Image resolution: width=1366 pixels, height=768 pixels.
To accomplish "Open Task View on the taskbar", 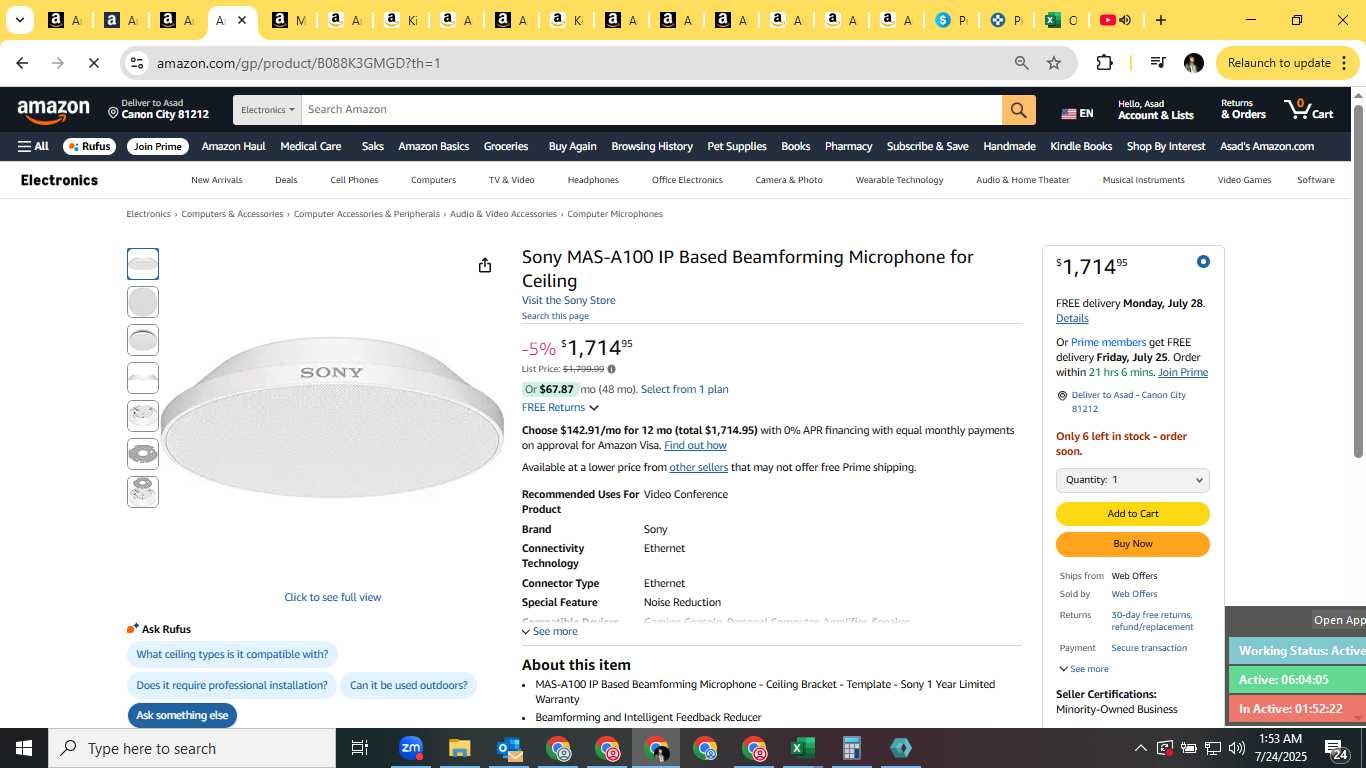I will (x=360, y=748).
